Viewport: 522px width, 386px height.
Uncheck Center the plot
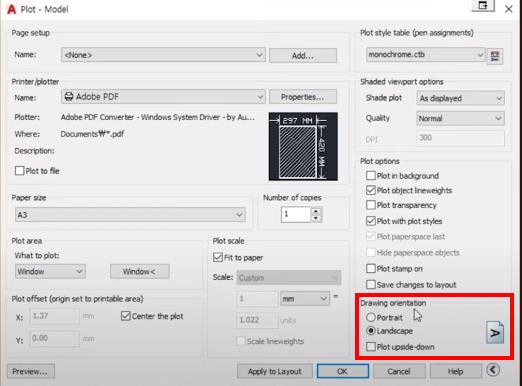126,316
